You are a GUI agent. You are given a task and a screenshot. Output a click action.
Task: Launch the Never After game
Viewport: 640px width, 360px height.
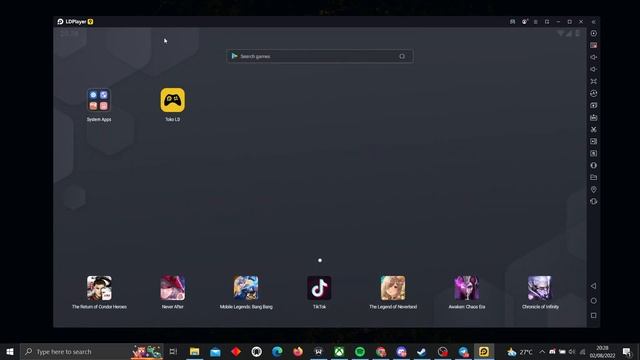[172, 288]
